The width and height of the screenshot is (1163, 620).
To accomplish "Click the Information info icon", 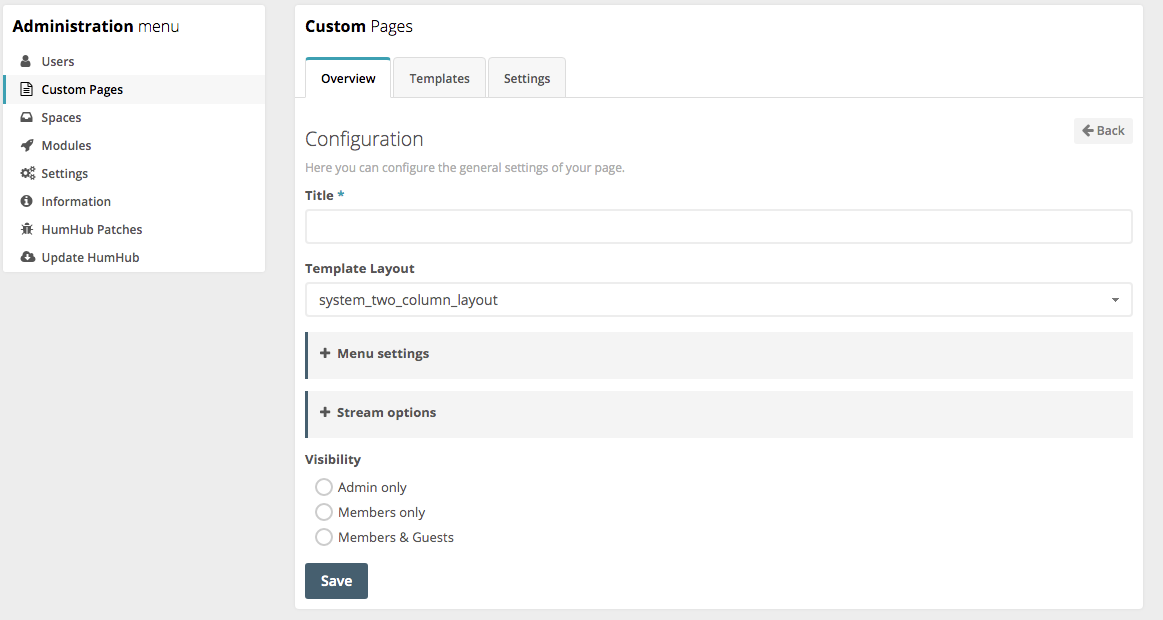I will click(27, 201).
